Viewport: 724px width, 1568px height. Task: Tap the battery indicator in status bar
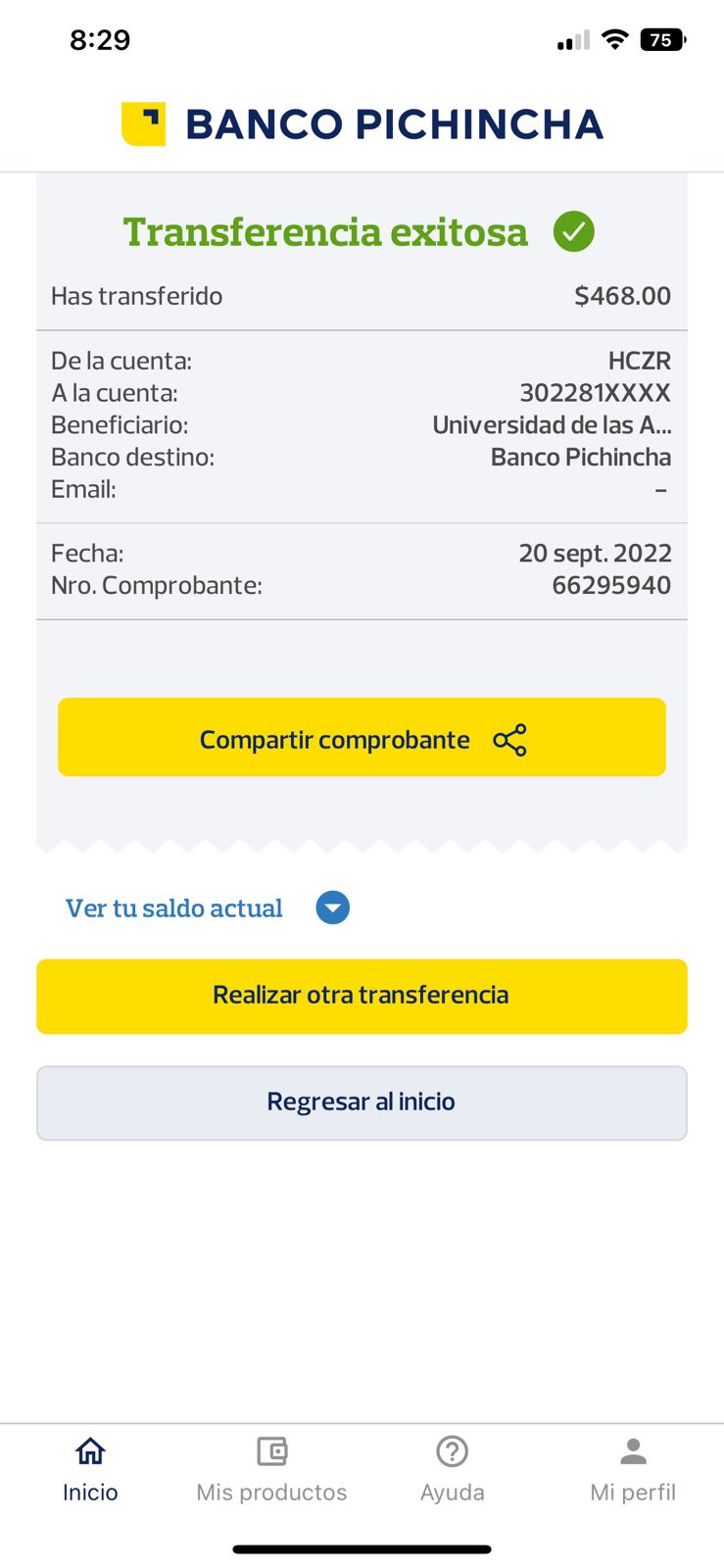[x=662, y=40]
